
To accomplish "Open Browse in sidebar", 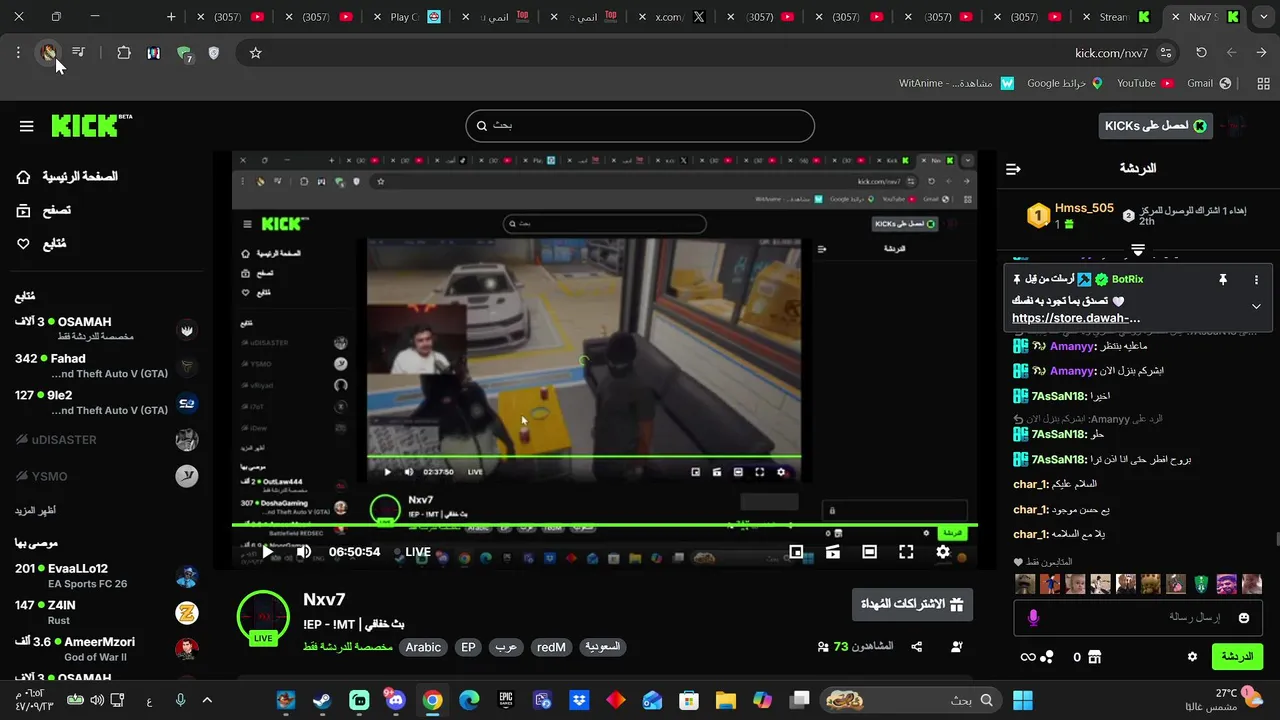I will tap(44, 210).
